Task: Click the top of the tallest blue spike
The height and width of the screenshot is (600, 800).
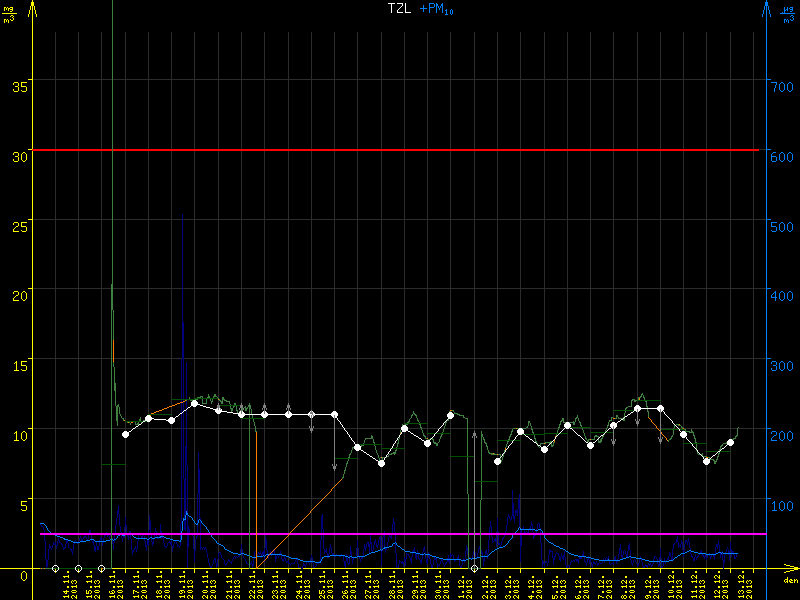Action: pos(182,215)
